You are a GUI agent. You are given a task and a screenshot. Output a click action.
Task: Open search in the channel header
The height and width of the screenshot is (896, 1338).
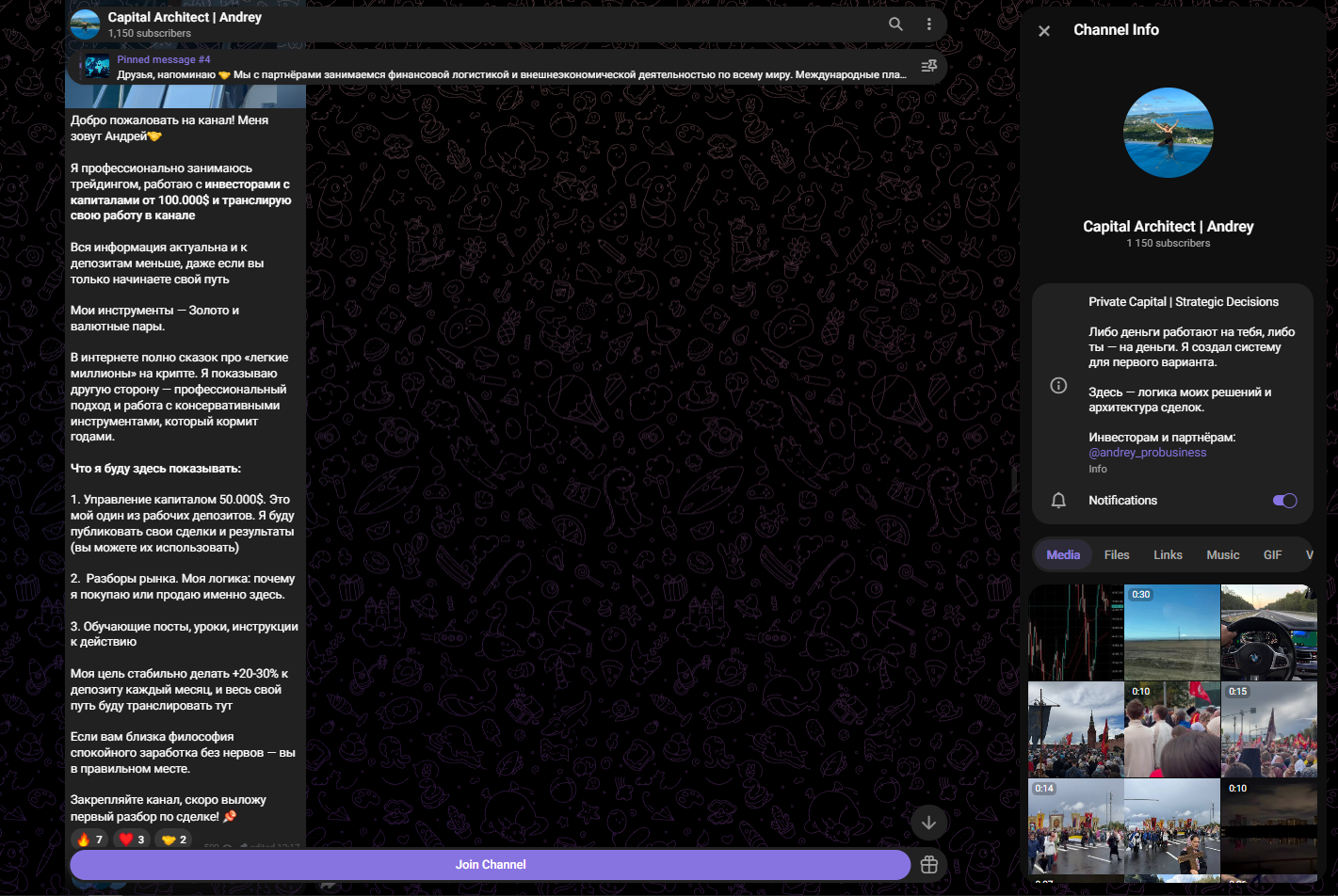point(895,24)
